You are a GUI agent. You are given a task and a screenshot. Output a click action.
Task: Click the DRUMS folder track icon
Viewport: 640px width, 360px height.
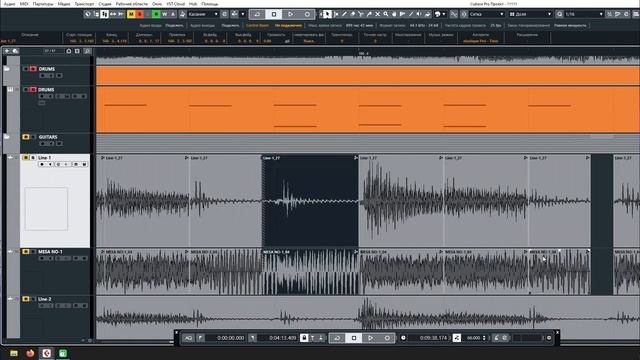7,69
